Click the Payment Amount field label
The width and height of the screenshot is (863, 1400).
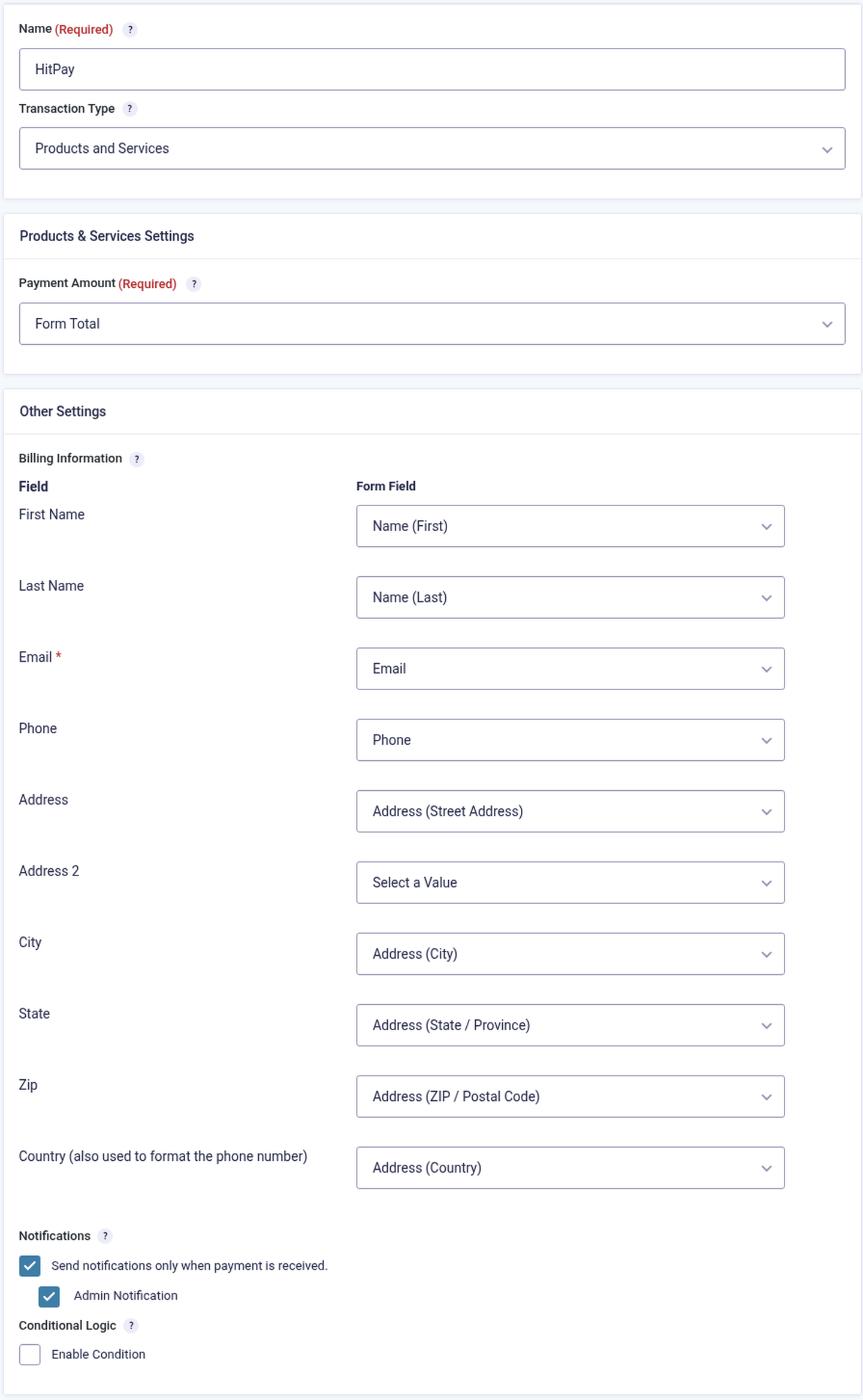coord(67,283)
